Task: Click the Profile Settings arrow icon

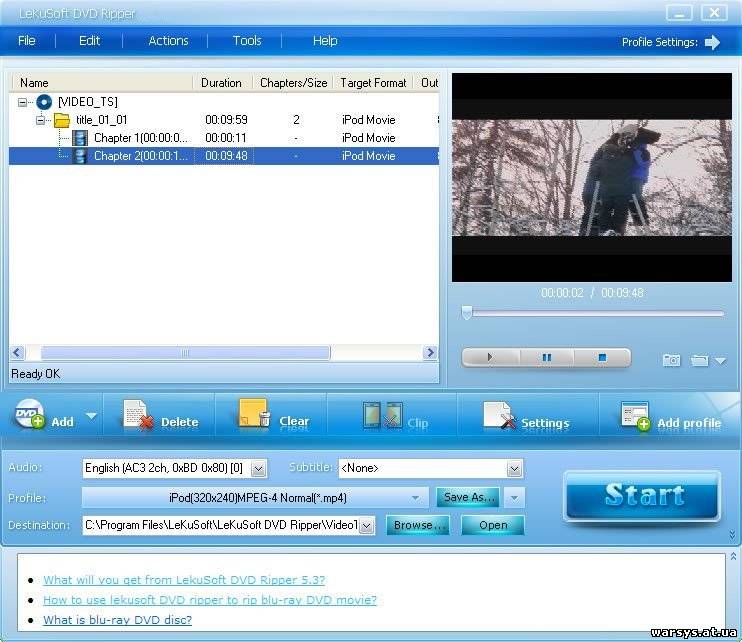Action: pyautogui.click(x=712, y=42)
